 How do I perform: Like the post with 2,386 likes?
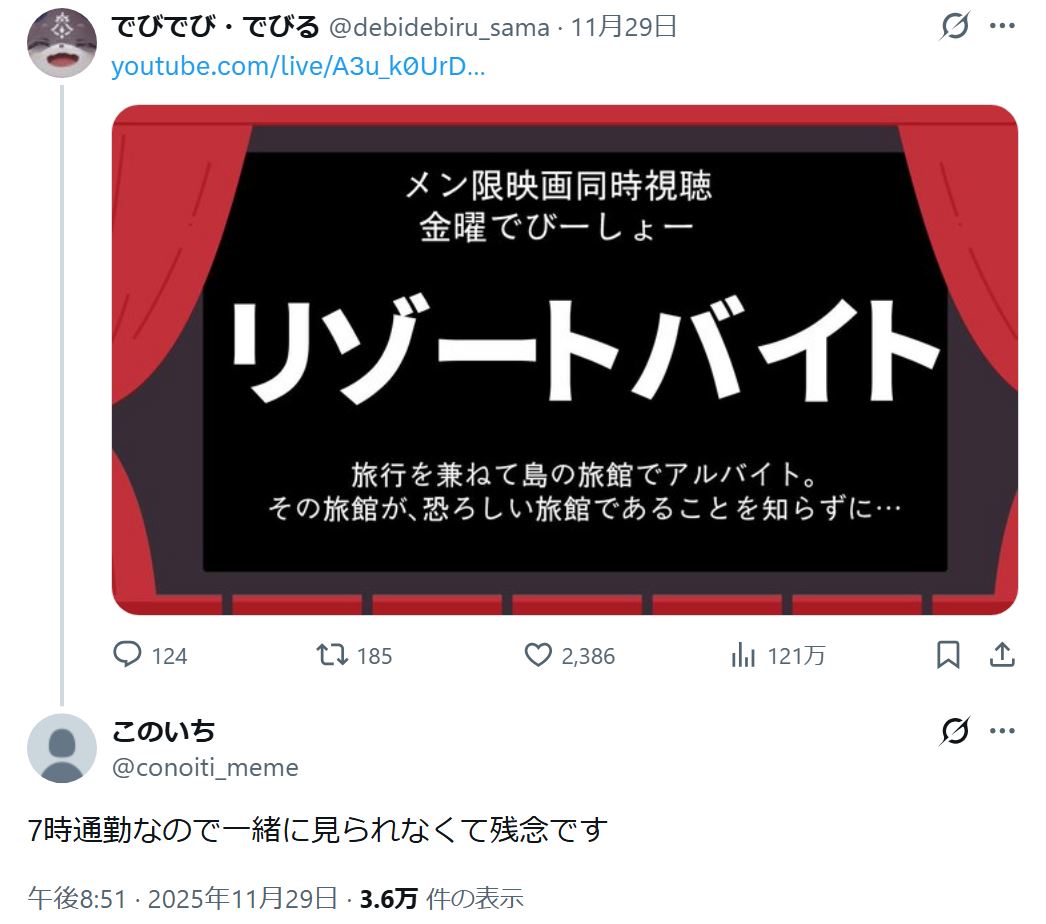[538, 654]
